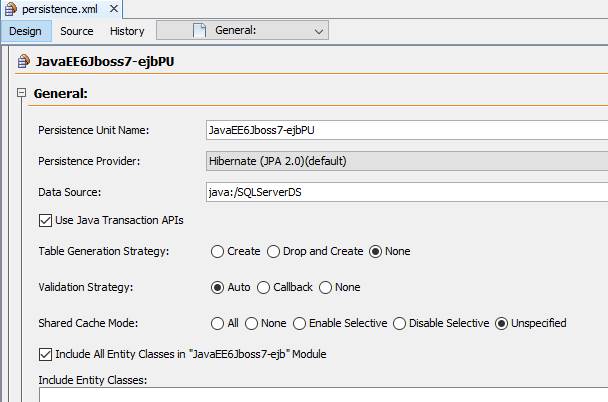The image size is (608, 402).
Task: Click the persistence.xml file tab icon
Action: pyautogui.click(x=10, y=9)
